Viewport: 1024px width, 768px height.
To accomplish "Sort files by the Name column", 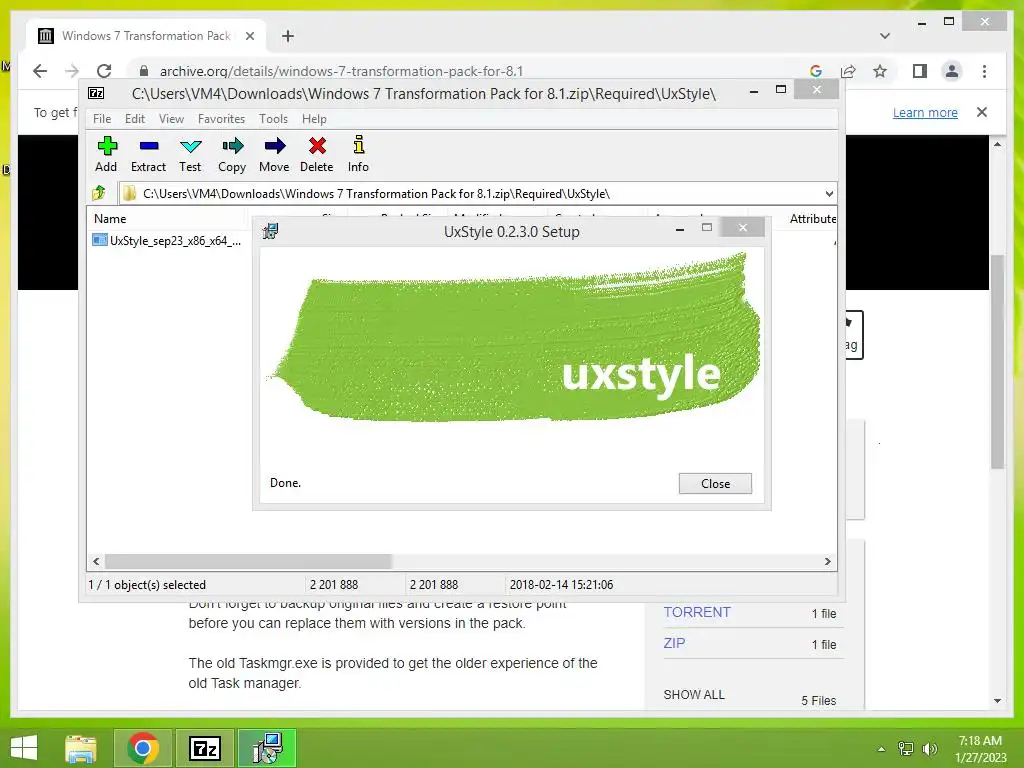I will point(167,219).
